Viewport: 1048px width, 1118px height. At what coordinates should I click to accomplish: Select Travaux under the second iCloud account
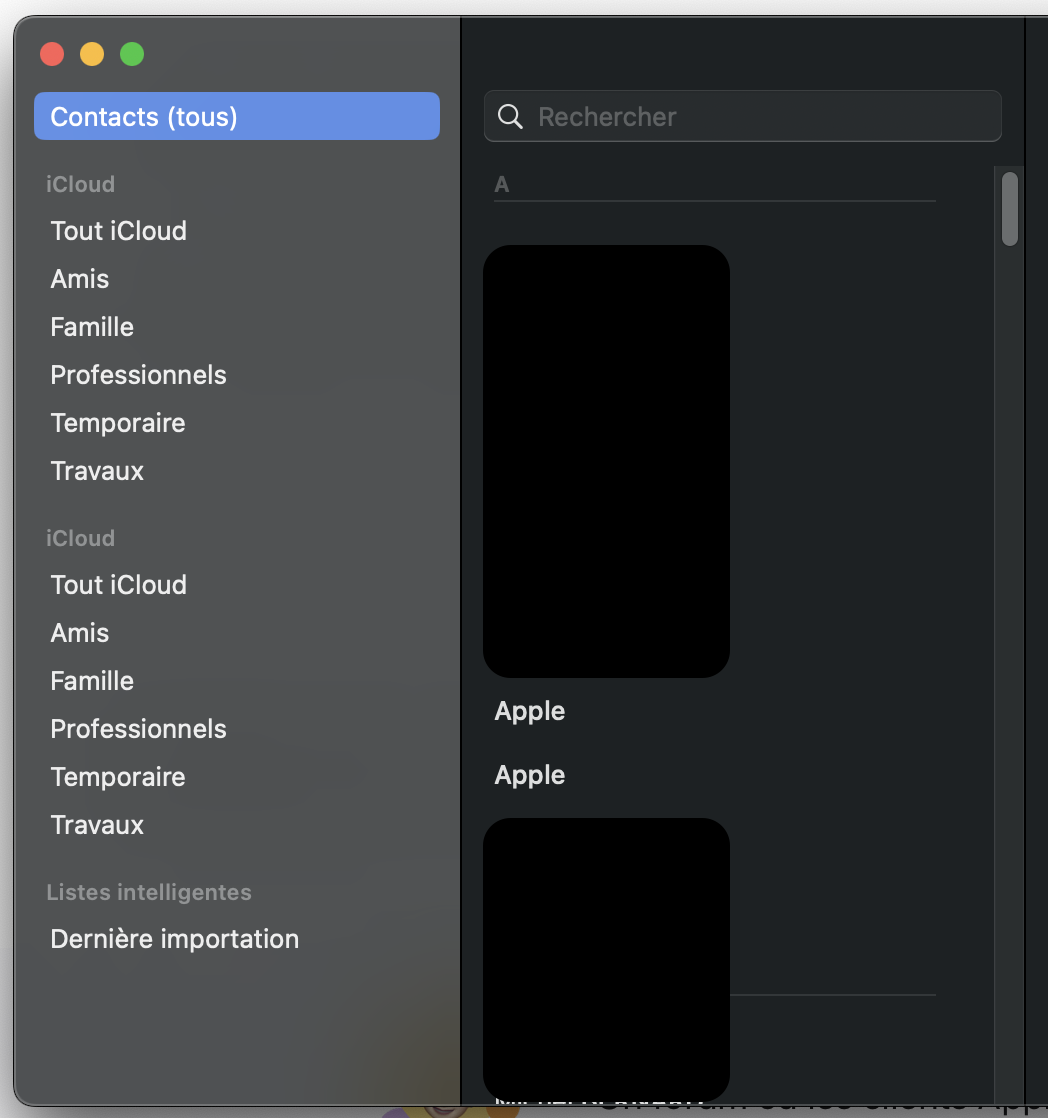(98, 825)
